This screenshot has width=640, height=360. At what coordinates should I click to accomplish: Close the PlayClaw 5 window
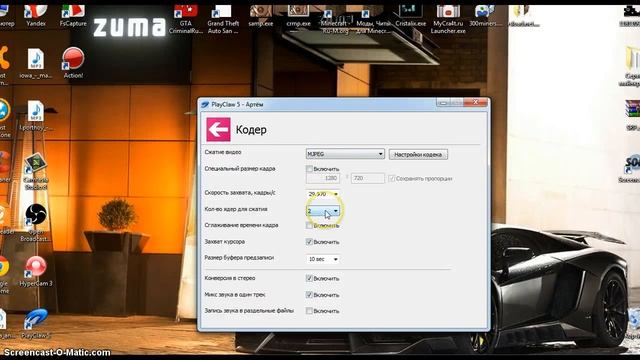(x=476, y=102)
